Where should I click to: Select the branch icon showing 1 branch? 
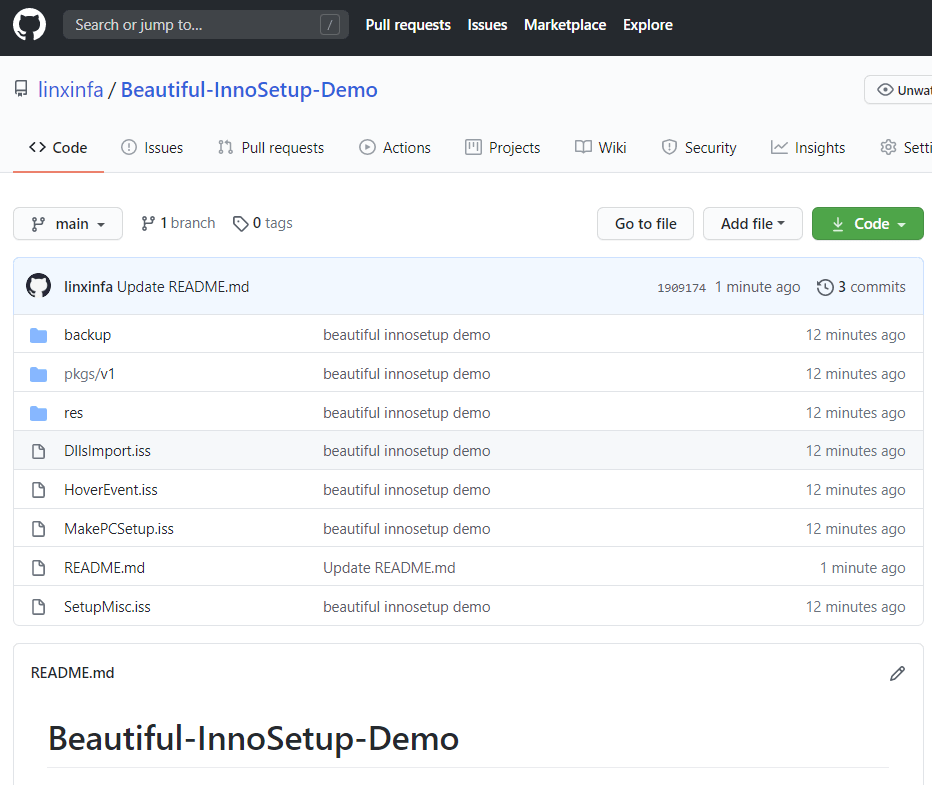point(148,222)
